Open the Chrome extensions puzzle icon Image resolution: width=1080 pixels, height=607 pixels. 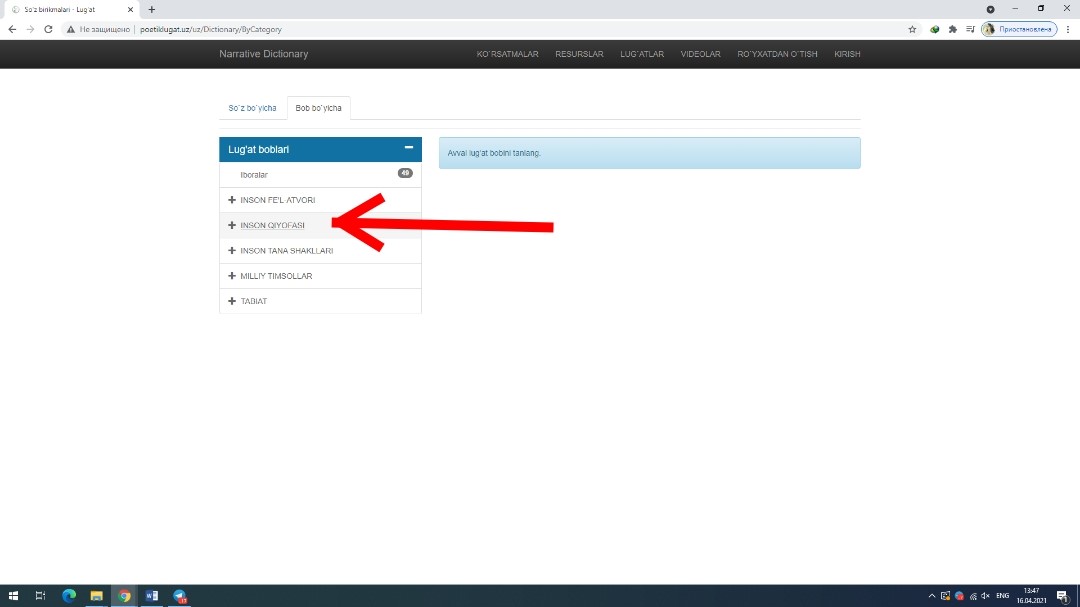click(x=952, y=29)
